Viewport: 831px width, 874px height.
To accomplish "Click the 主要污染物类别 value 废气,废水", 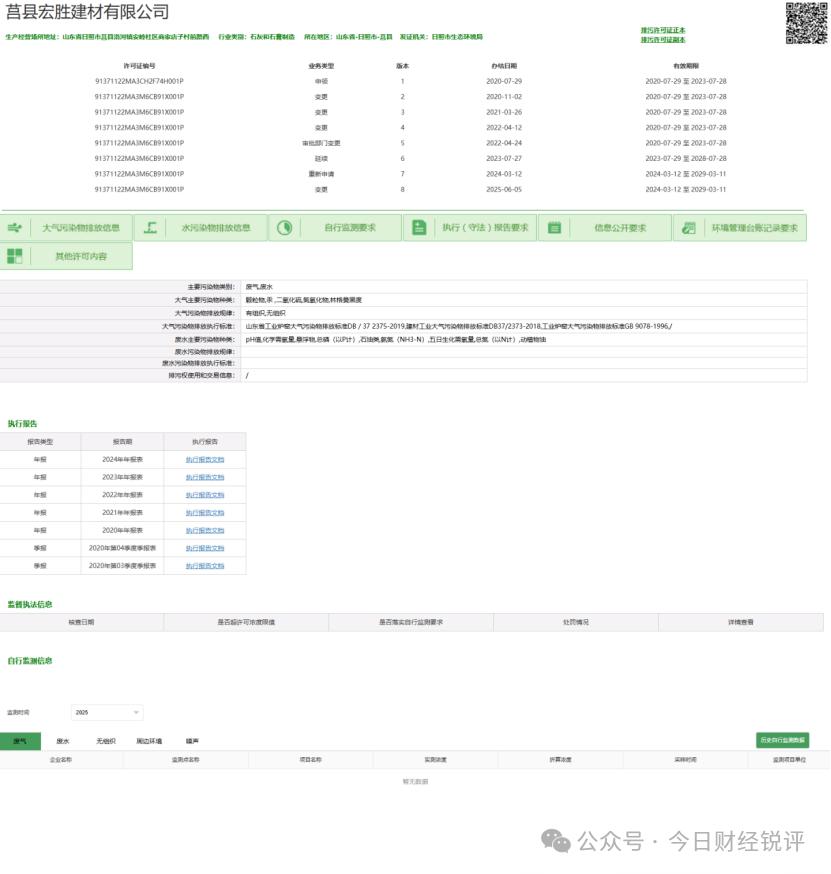I will point(259,287).
